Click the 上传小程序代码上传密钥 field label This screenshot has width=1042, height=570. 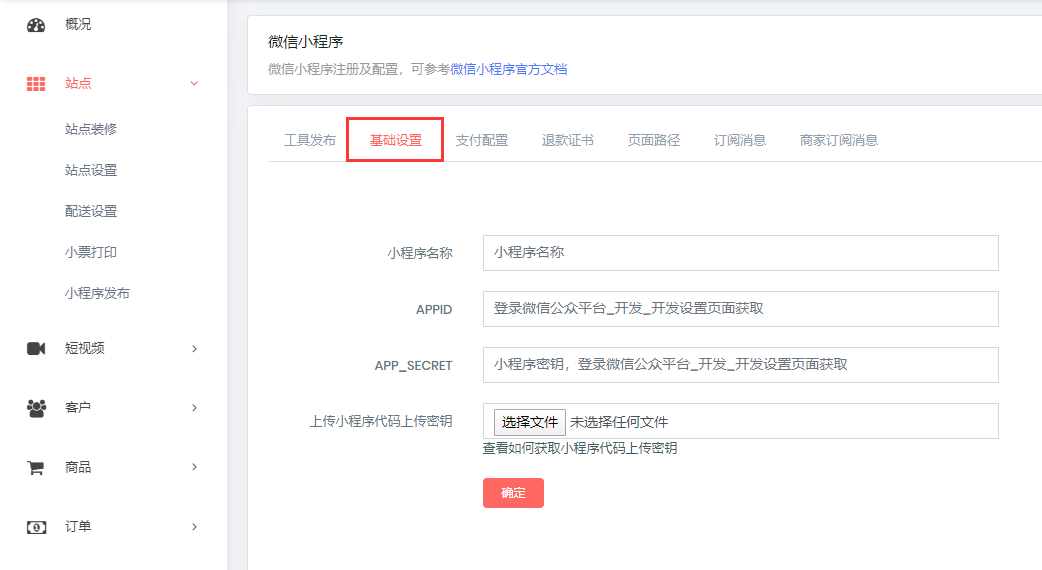click(x=381, y=421)
